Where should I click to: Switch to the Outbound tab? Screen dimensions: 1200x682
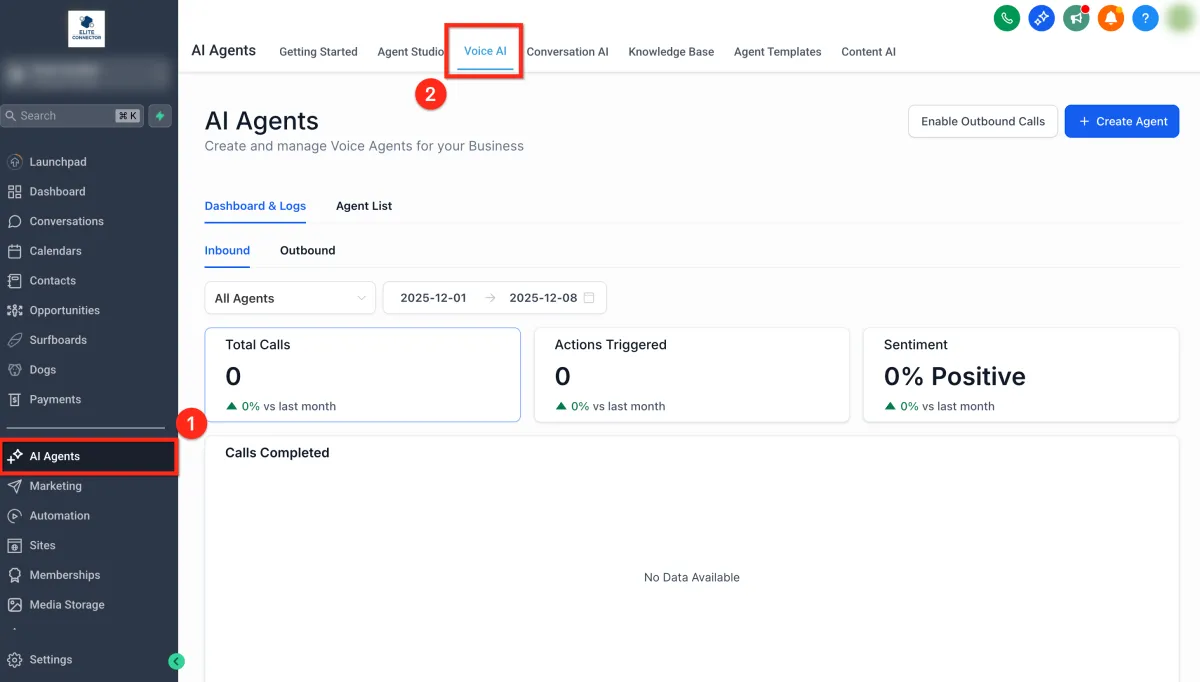[x=307, y=251]
